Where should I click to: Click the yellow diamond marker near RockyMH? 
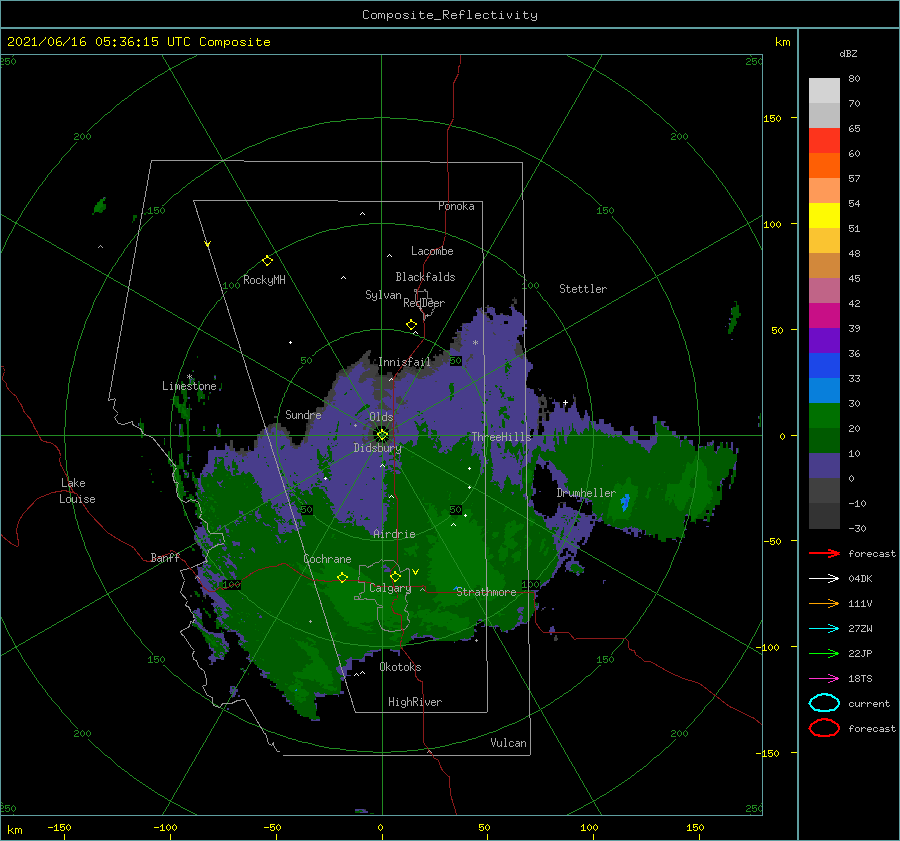(x=267, y=261)
